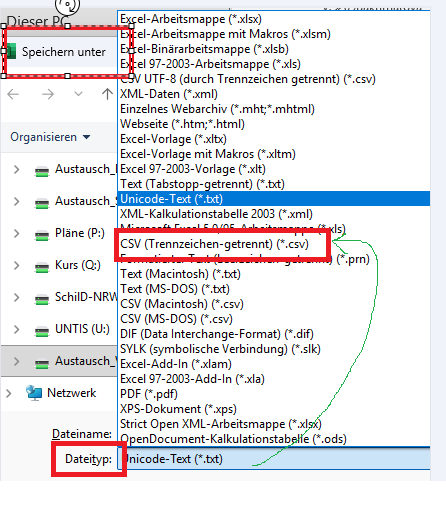This screenshot has width=446, height=526.
Task: Open the Organisieren dropdown menu
Action: click(x=50, y=137)
